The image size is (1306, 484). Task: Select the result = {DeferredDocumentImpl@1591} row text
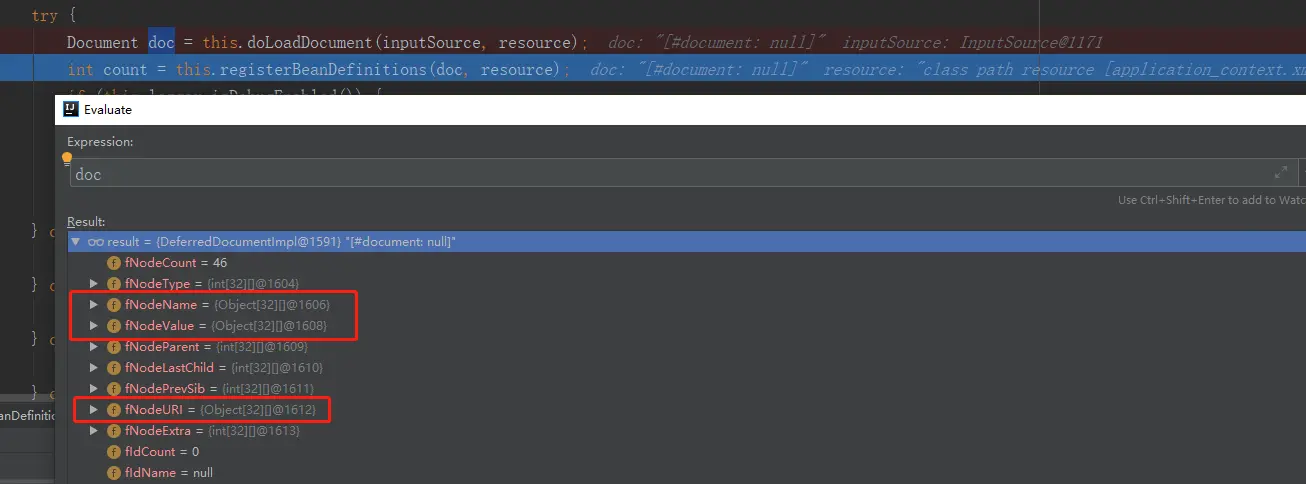[281, 242]
